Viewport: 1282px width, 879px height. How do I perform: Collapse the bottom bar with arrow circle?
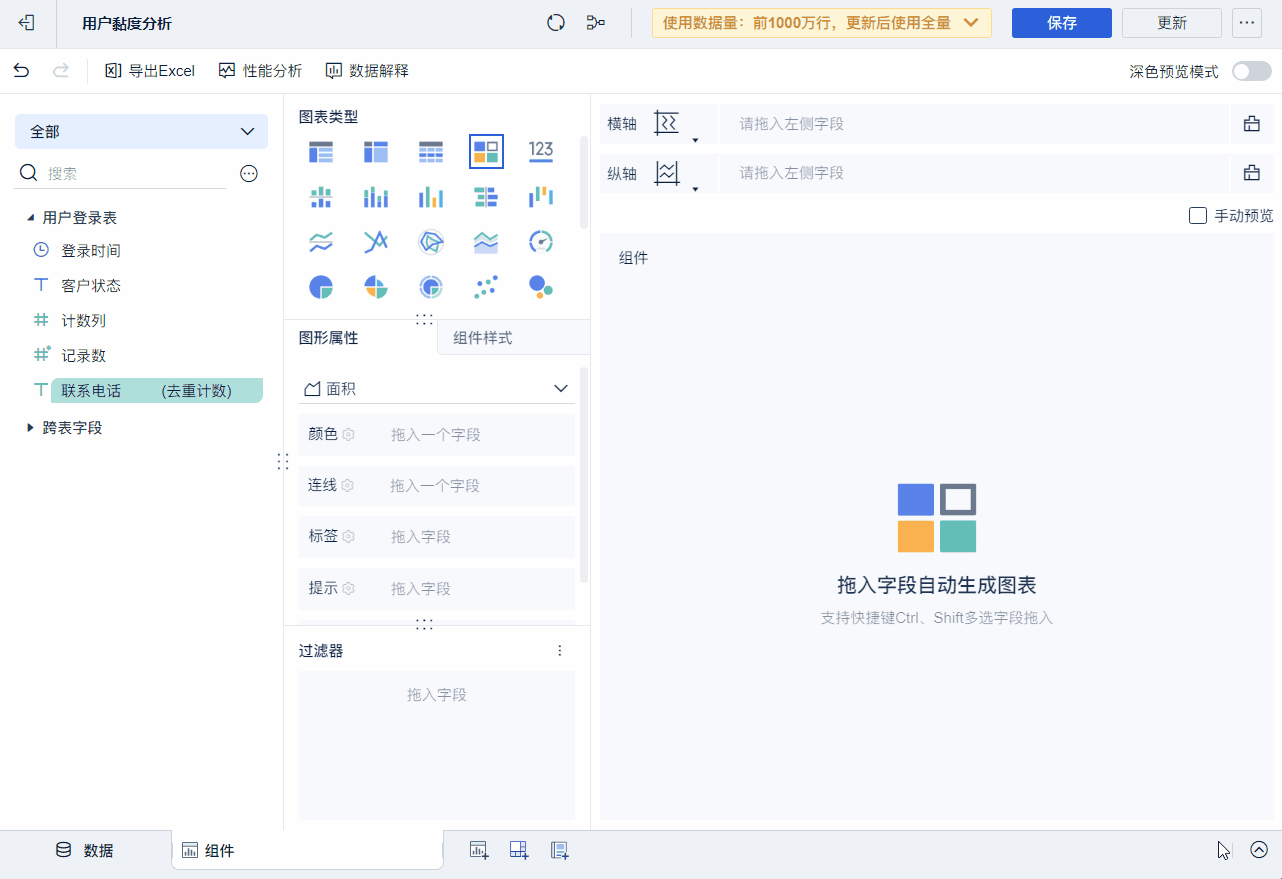coord(1259,850)
